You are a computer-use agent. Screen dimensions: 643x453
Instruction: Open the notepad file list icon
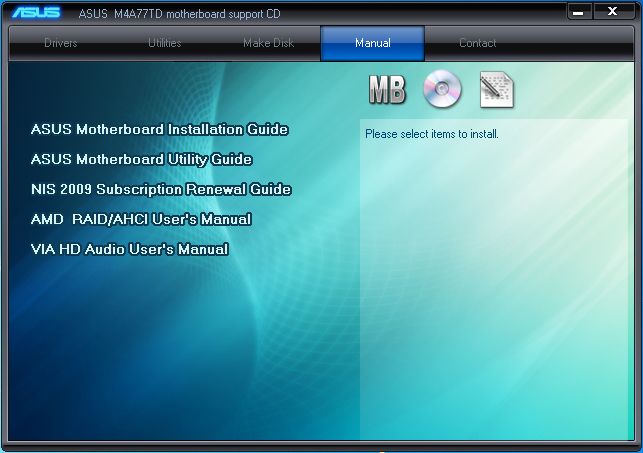[x=497, y=90]
